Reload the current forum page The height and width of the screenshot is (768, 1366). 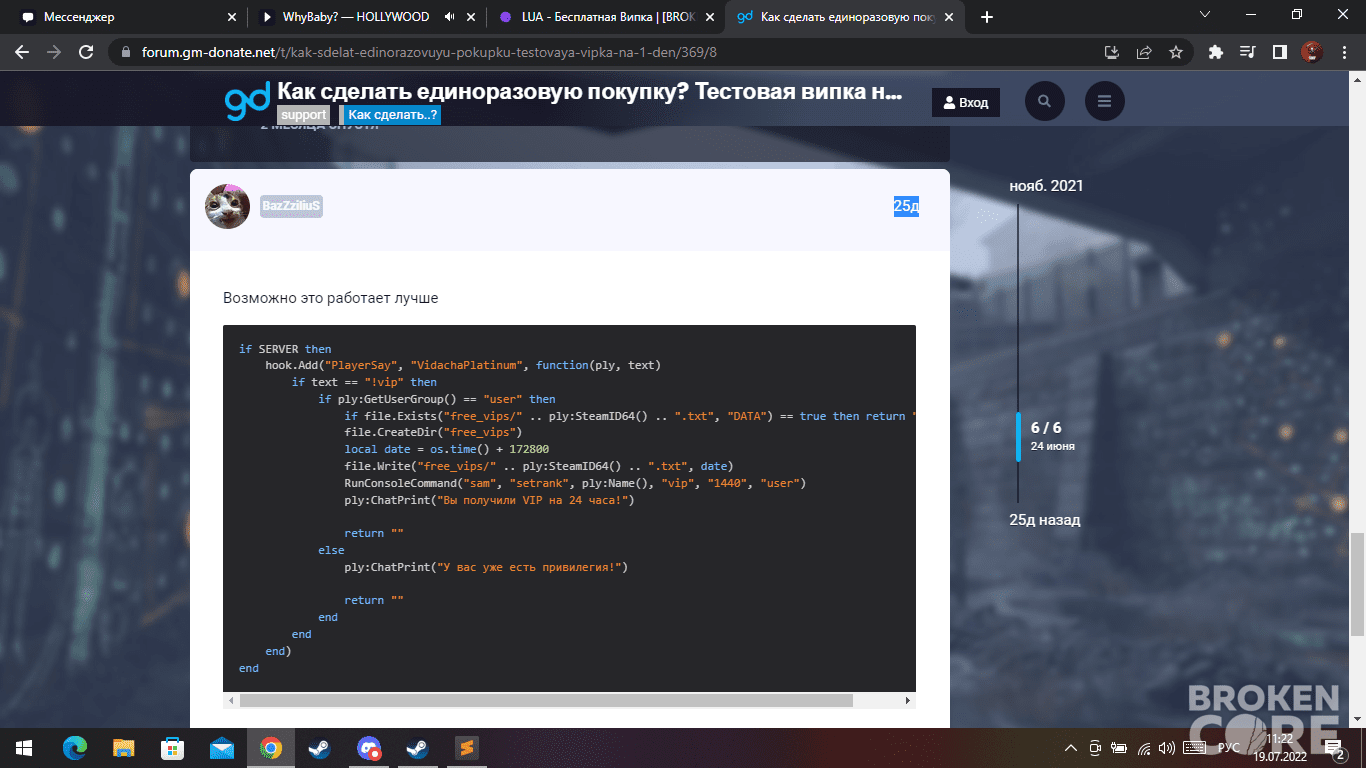point(86,52)
